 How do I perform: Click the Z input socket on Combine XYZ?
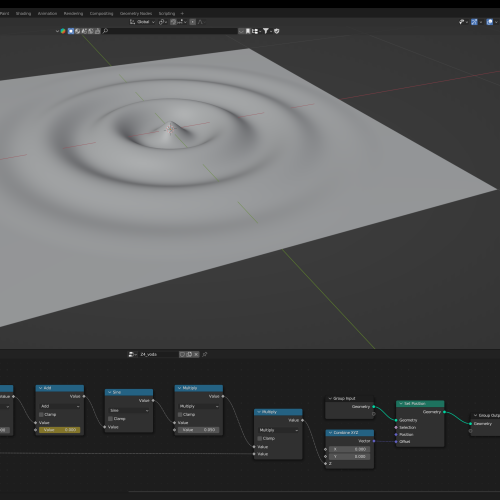coord(326,464)
